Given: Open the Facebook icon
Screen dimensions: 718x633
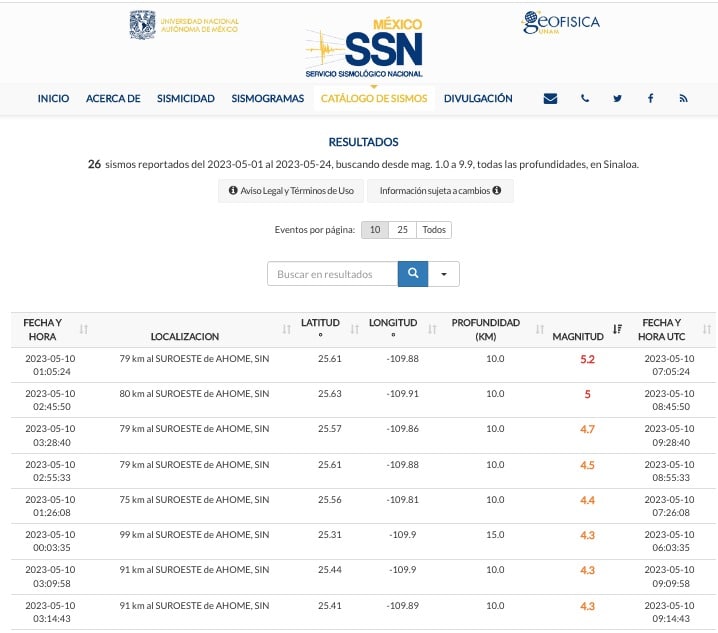Looking at the screenshot, I should pyautogui.click(x=651, y=98).
